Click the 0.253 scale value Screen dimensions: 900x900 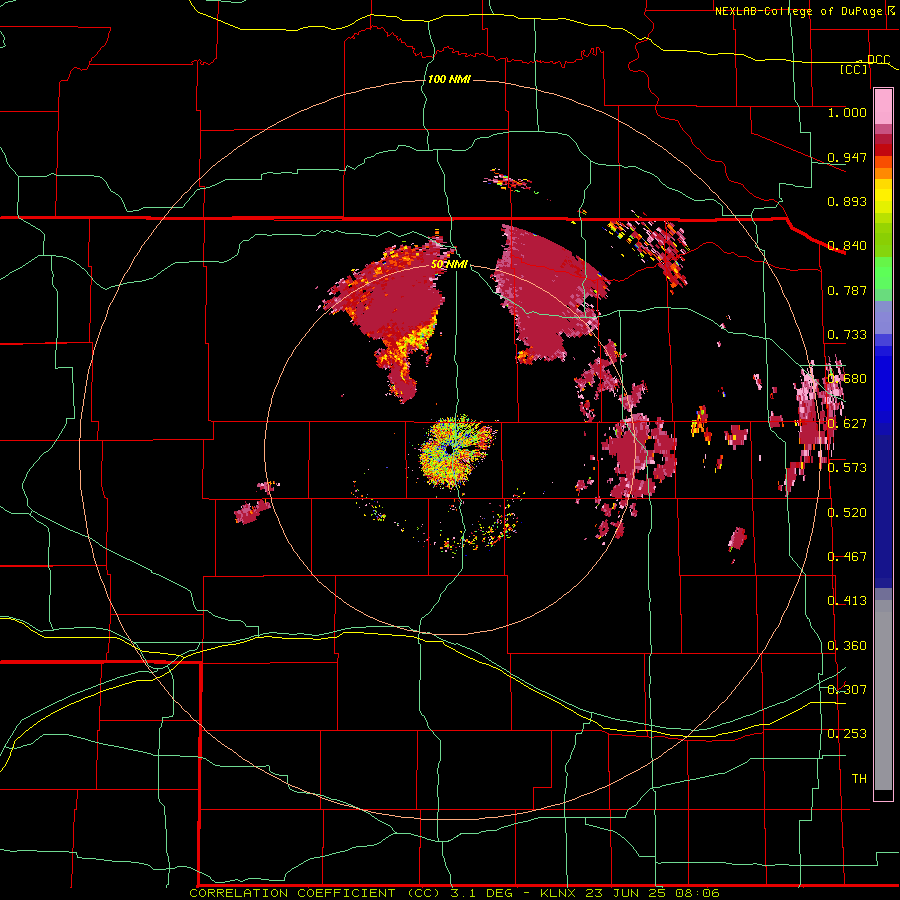click(847, 734)
